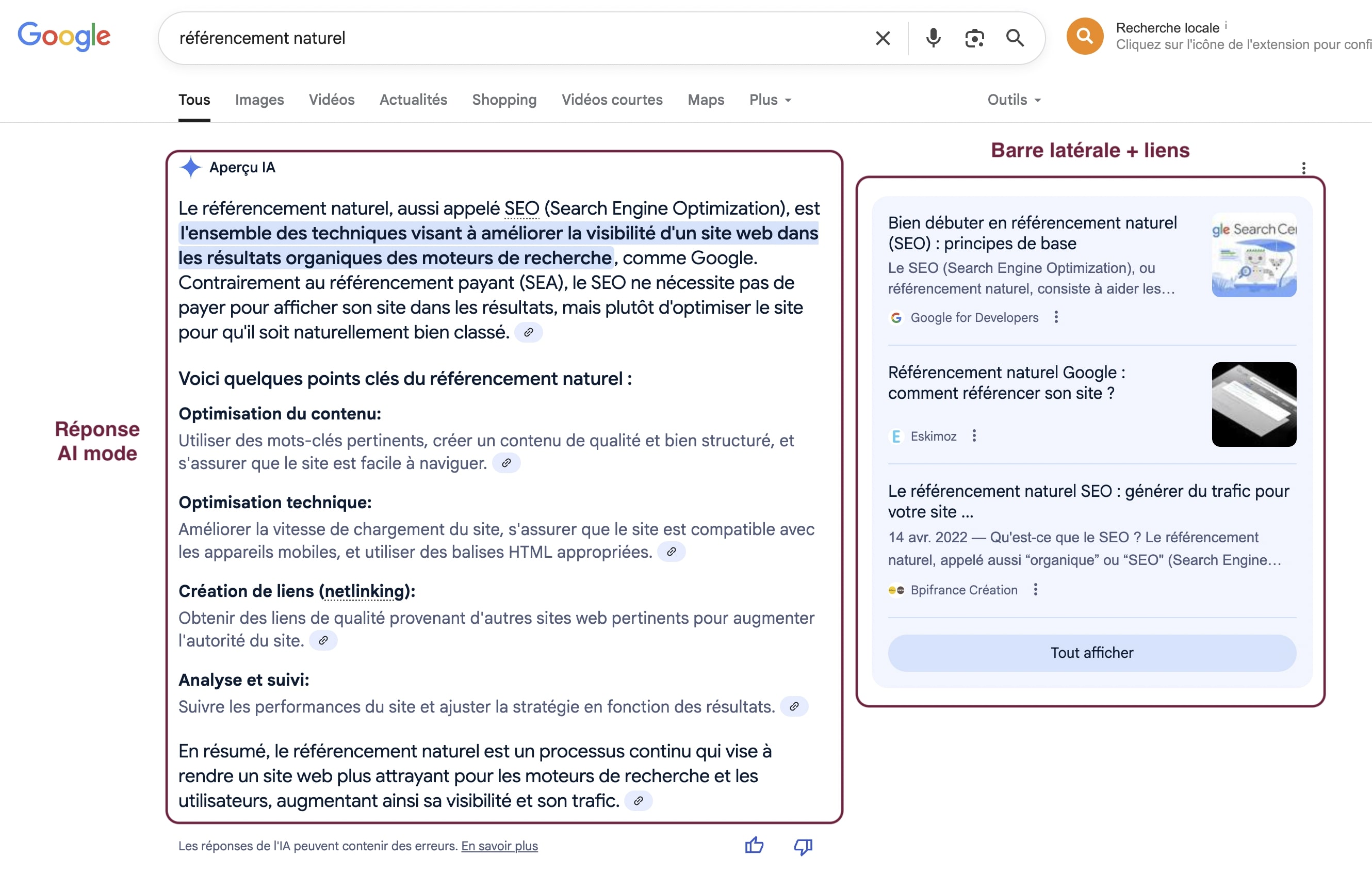This screenshot has width=1372, height=873.
Task: Open the 'En savoir plus' link
Action: point(499,846)
